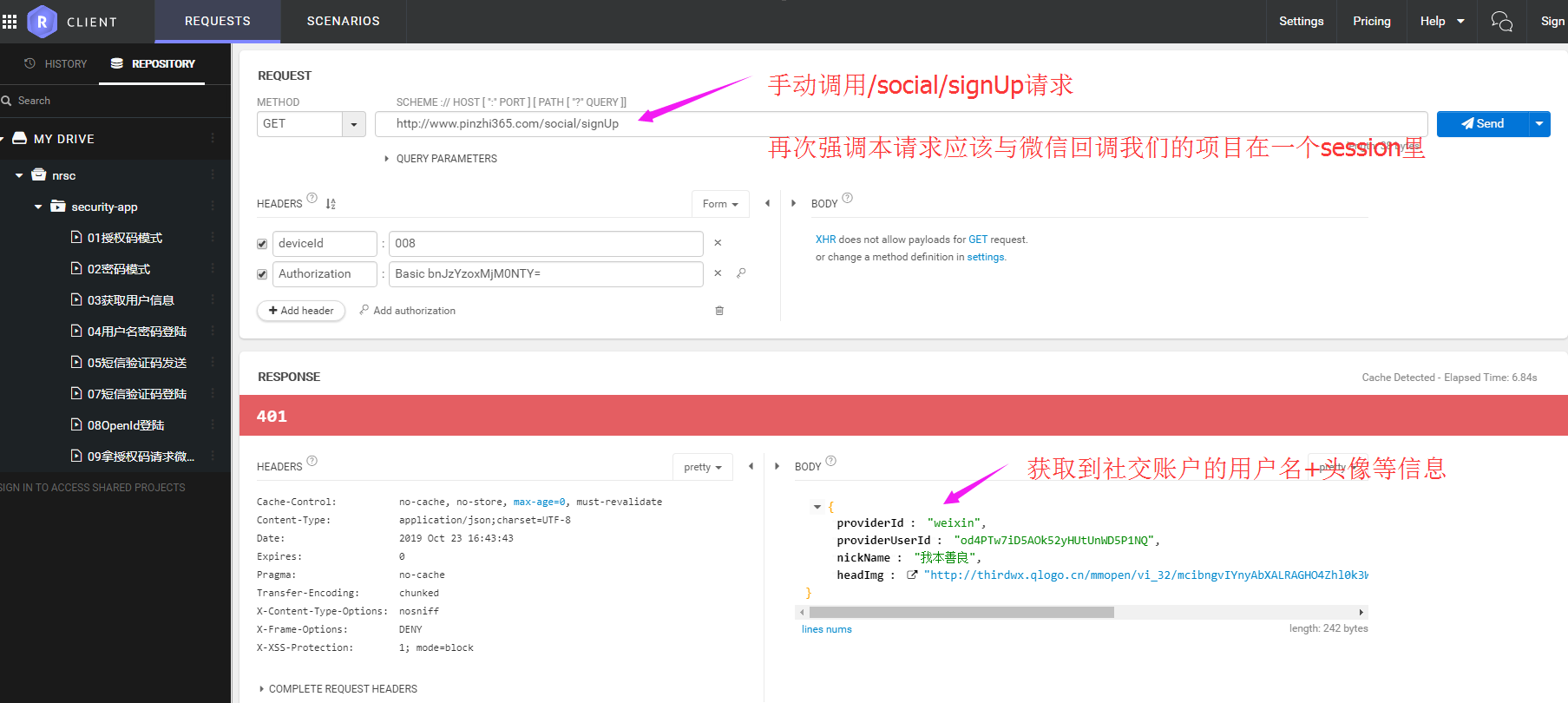Viewport: 1568px width, 703px height.
Task: Click request BODY help icon
Action: (848, 198)
